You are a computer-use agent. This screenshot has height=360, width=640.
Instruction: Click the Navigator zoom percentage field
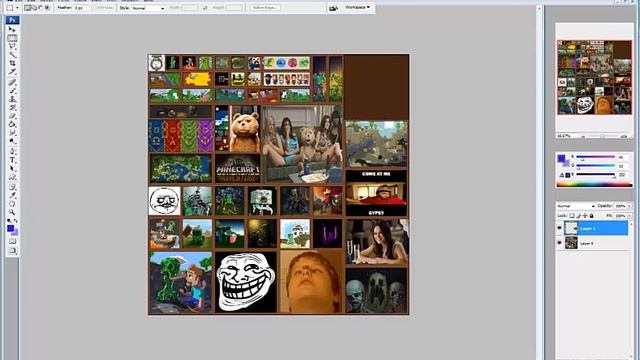click(565, 136)
